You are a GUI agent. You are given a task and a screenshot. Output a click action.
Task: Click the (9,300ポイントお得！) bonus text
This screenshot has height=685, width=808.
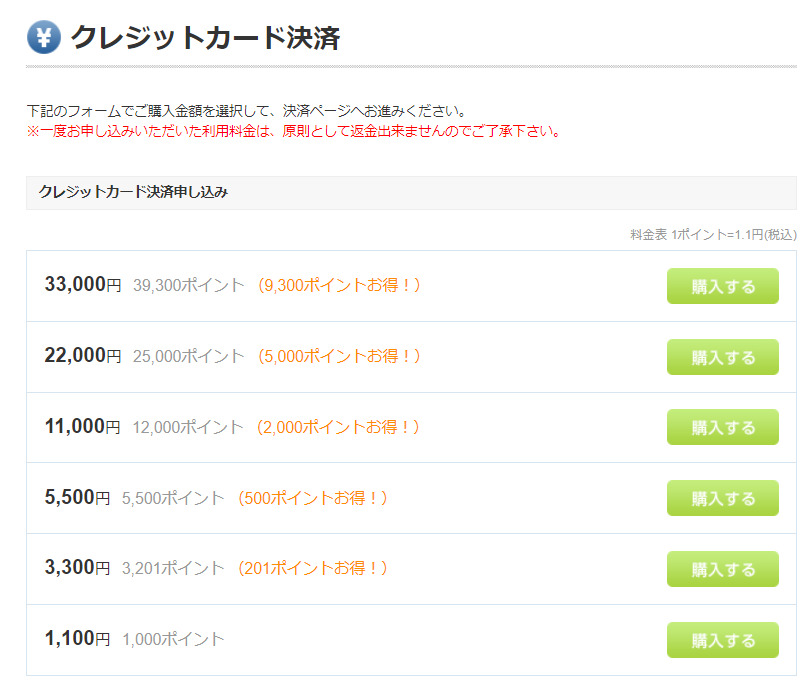point(339,285)
